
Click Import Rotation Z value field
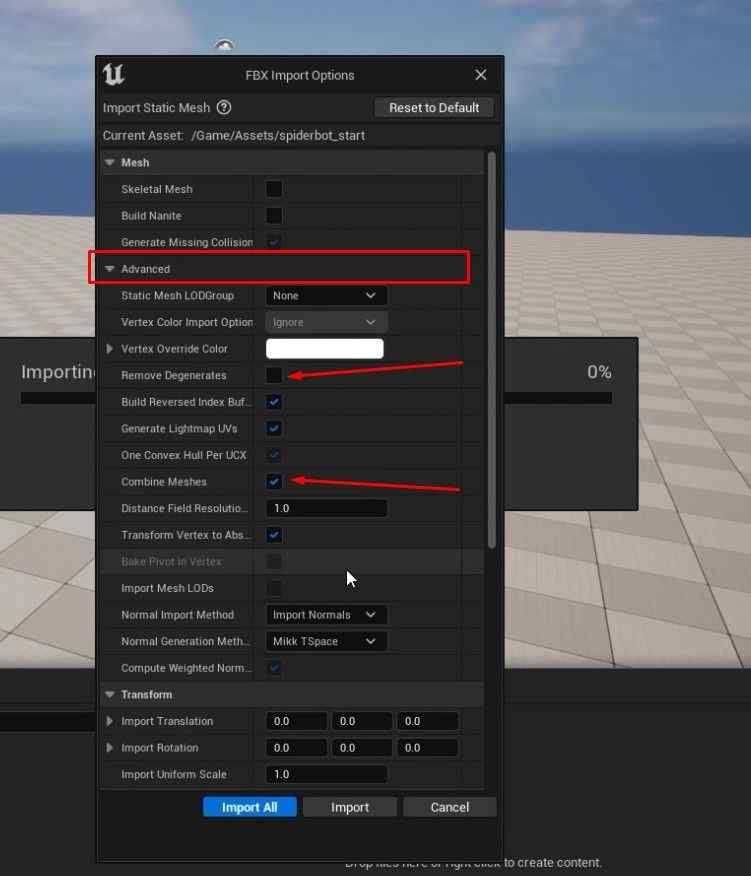point(427,748)
